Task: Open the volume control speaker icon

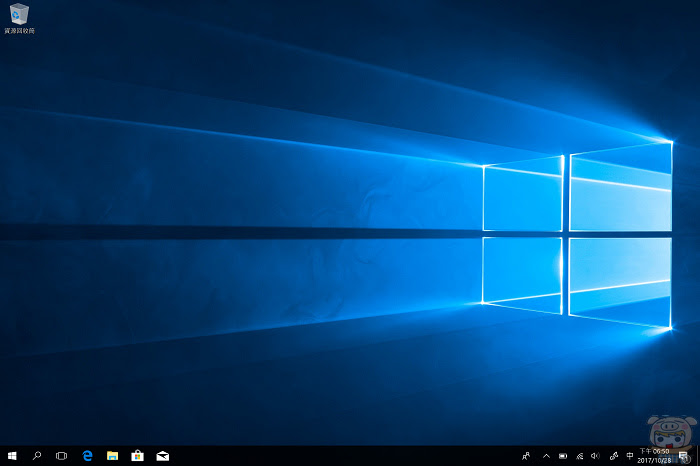Action: coord(596,456)
